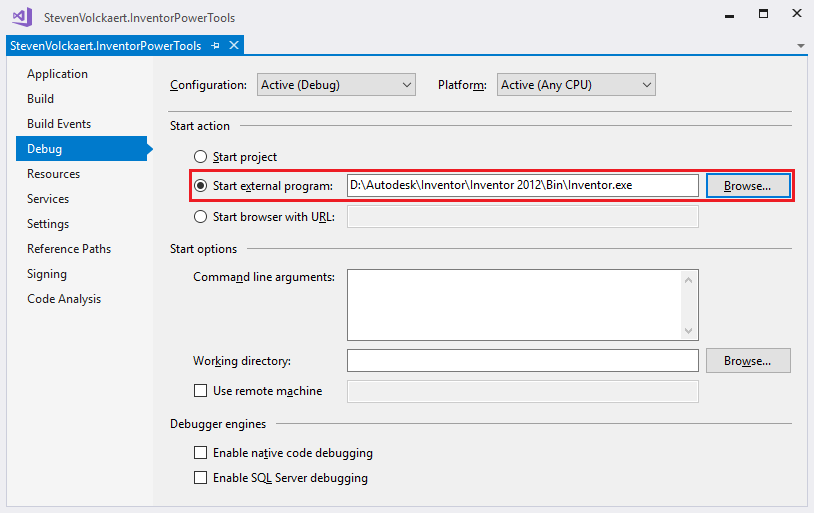Image resolution: width=814 pixels, height=513 pixels.
Task: Show the Services page
Action: (x=48, y=198)
